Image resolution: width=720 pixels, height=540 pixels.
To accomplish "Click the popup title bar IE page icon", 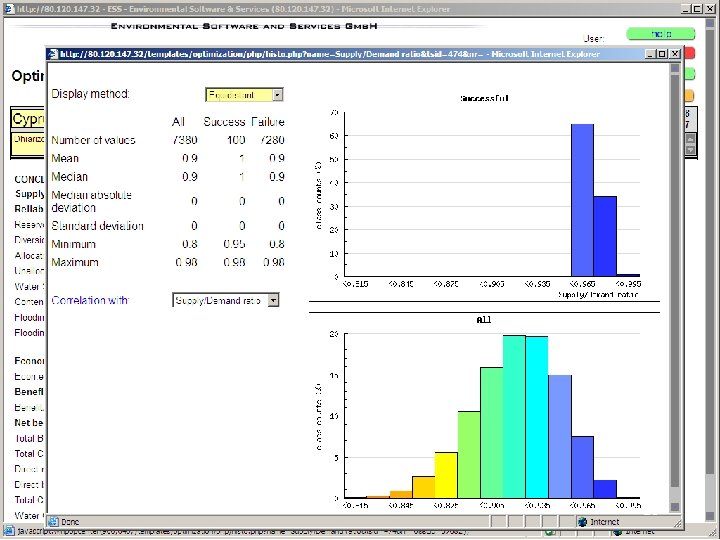I will pos(53,54).
